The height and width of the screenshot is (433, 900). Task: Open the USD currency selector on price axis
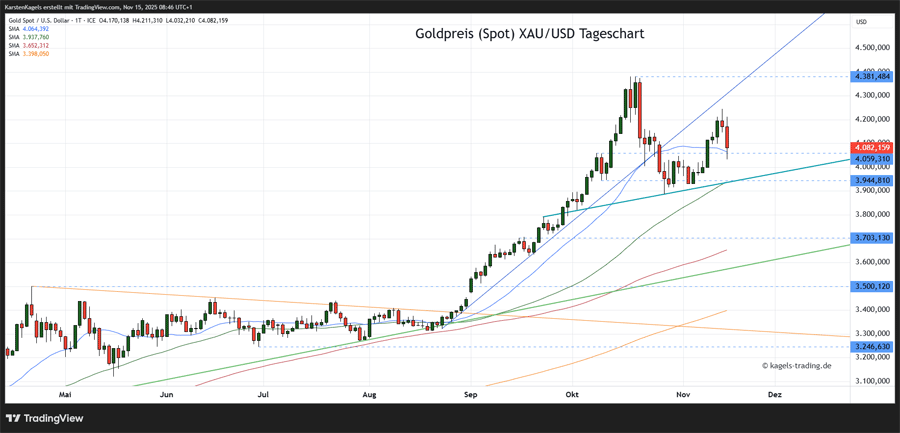click(x=861, y=21)
